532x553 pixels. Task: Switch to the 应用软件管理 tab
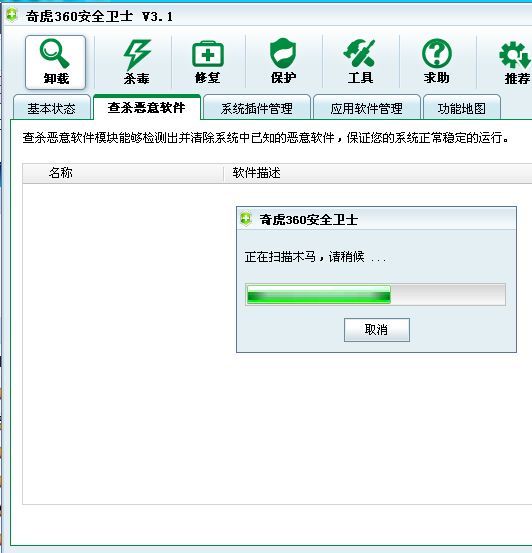[367, 108]
